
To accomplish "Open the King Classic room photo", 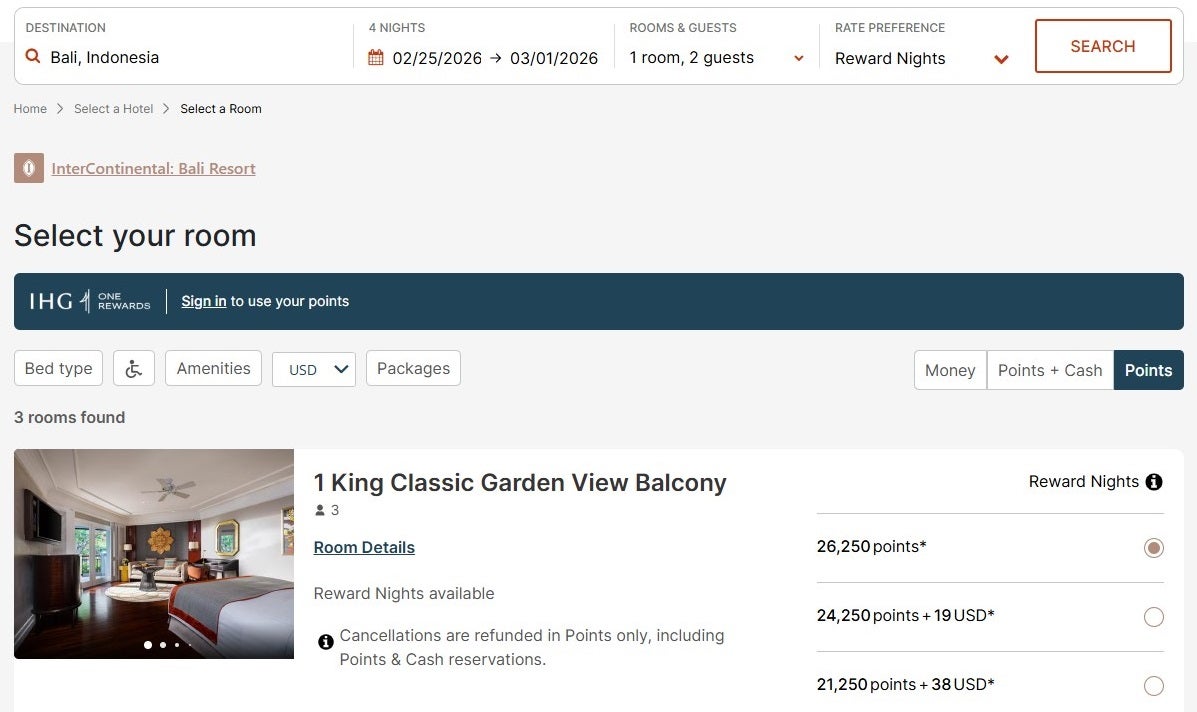I will [153, 554].
